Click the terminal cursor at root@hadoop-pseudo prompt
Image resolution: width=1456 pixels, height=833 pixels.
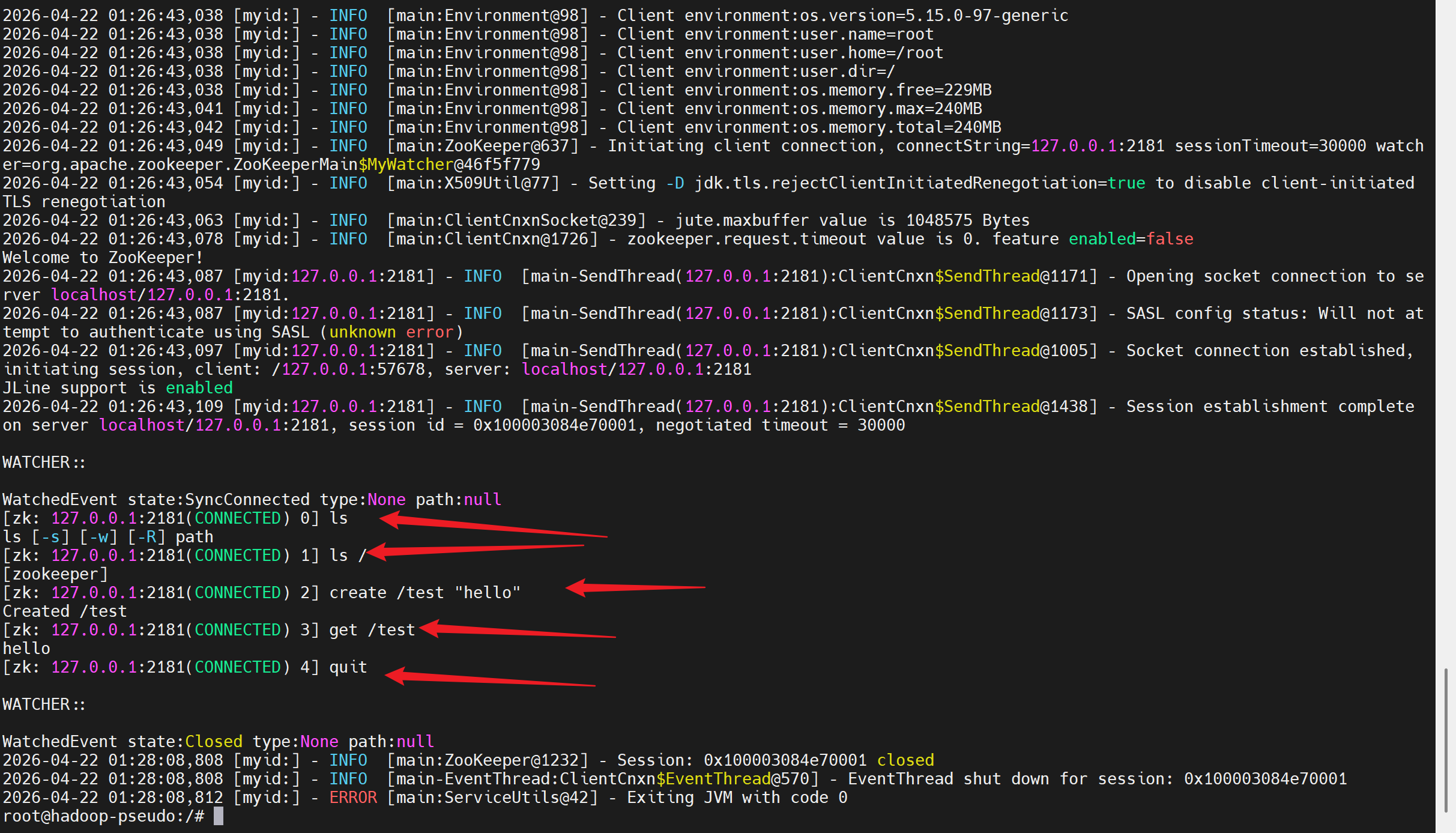coord(219,816)
